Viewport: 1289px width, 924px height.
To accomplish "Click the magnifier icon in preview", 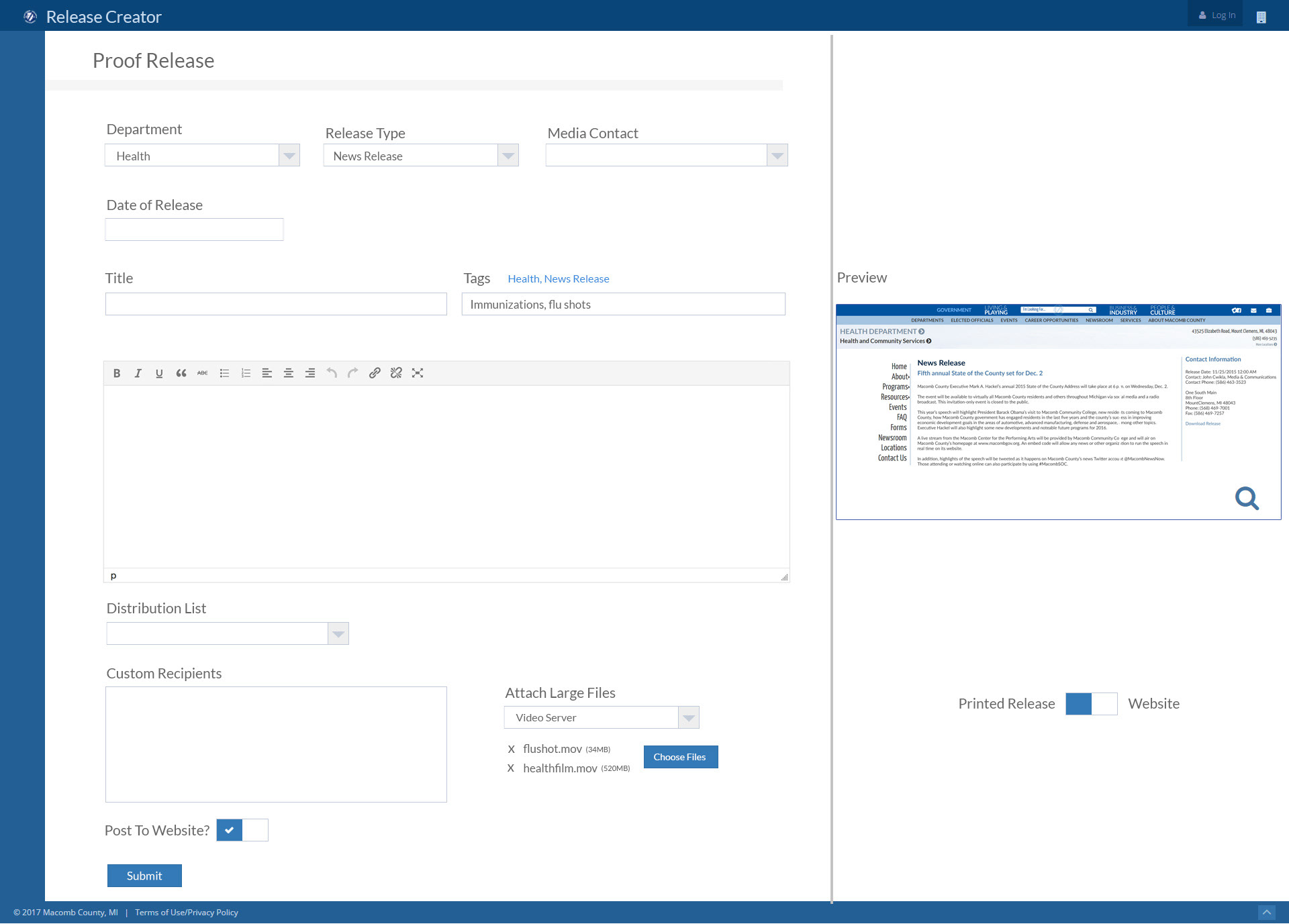I will click(x=1247, y=499).
